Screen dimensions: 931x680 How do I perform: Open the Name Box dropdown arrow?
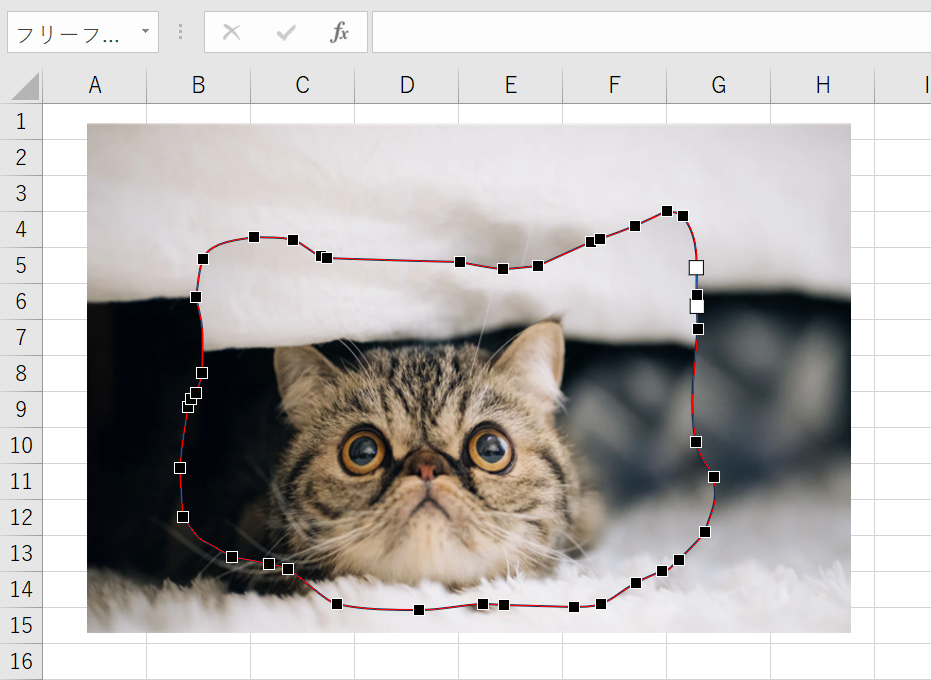(145, 31)
